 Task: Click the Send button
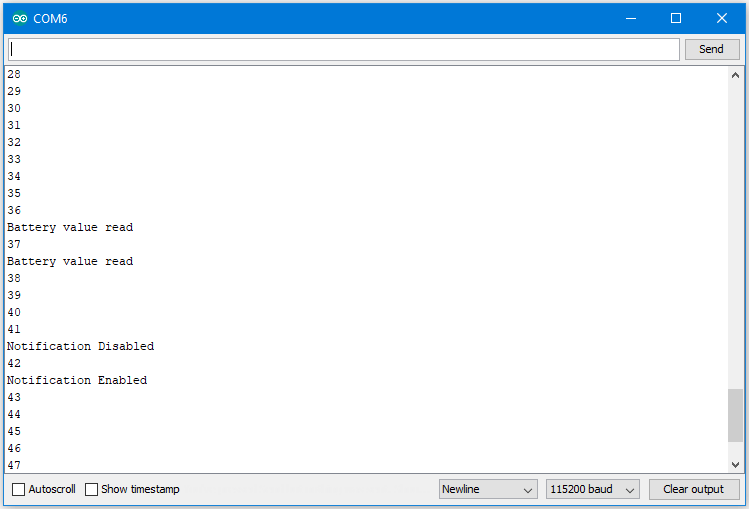click(712, 49)
